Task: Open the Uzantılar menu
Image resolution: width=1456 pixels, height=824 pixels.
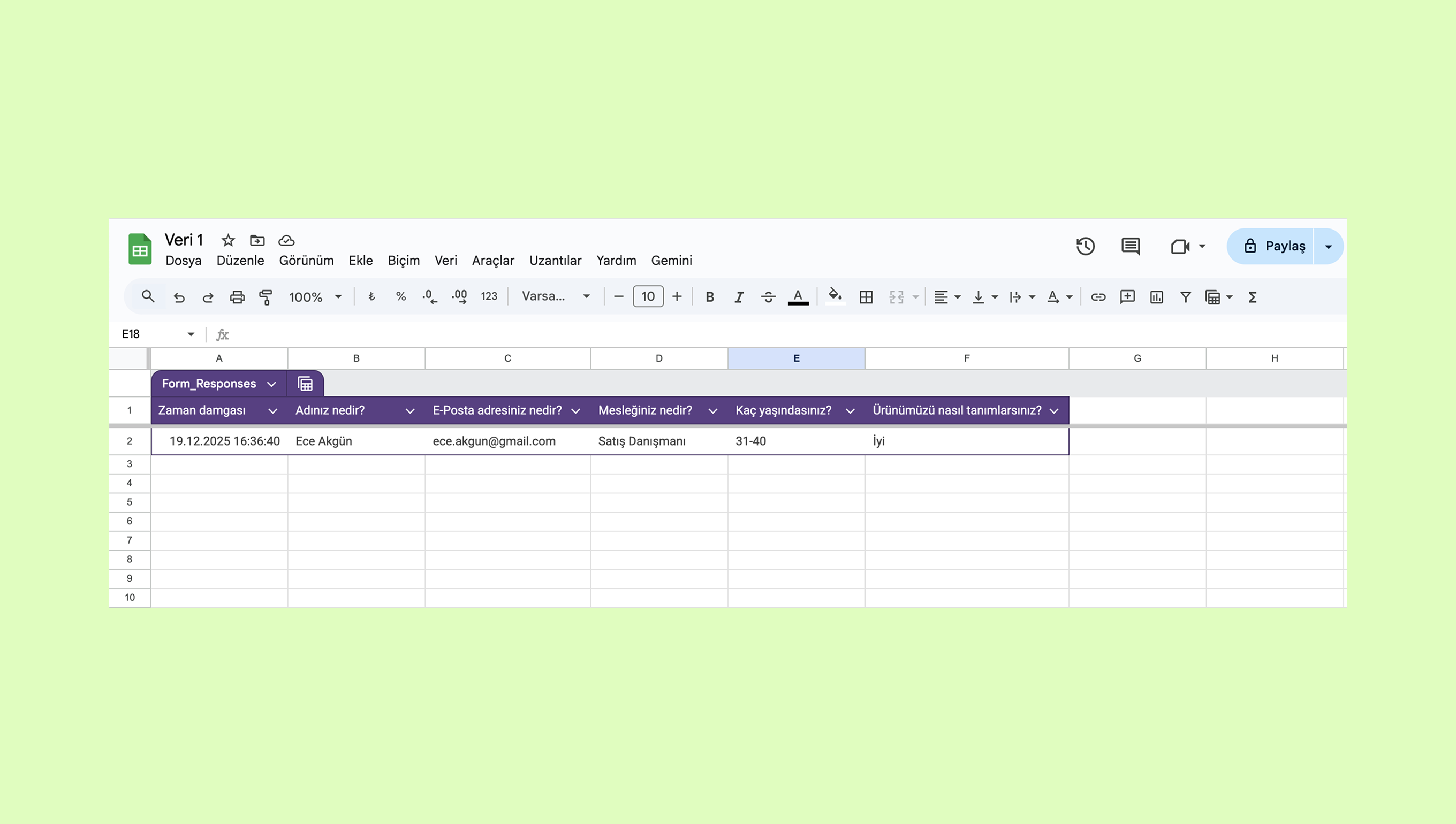Action: click(555, 261)
